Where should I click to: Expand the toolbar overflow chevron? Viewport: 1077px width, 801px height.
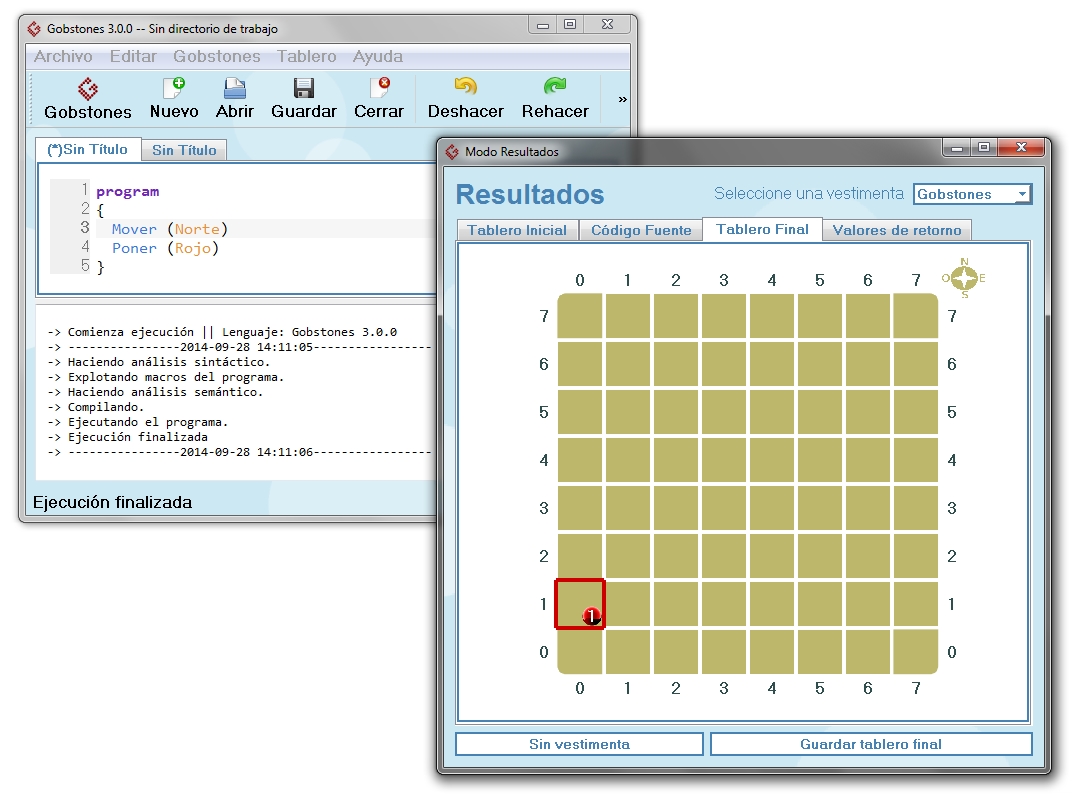[x=623, y=99]
